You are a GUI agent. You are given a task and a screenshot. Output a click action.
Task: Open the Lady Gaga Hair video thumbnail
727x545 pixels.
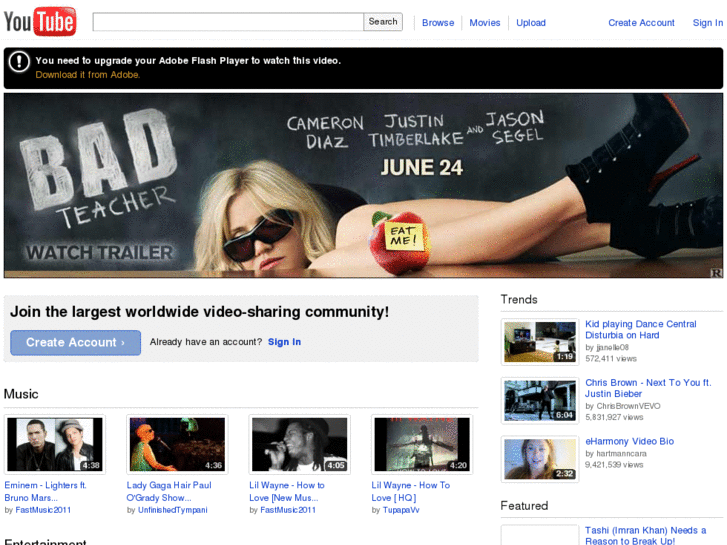click(x=177, y=444)
